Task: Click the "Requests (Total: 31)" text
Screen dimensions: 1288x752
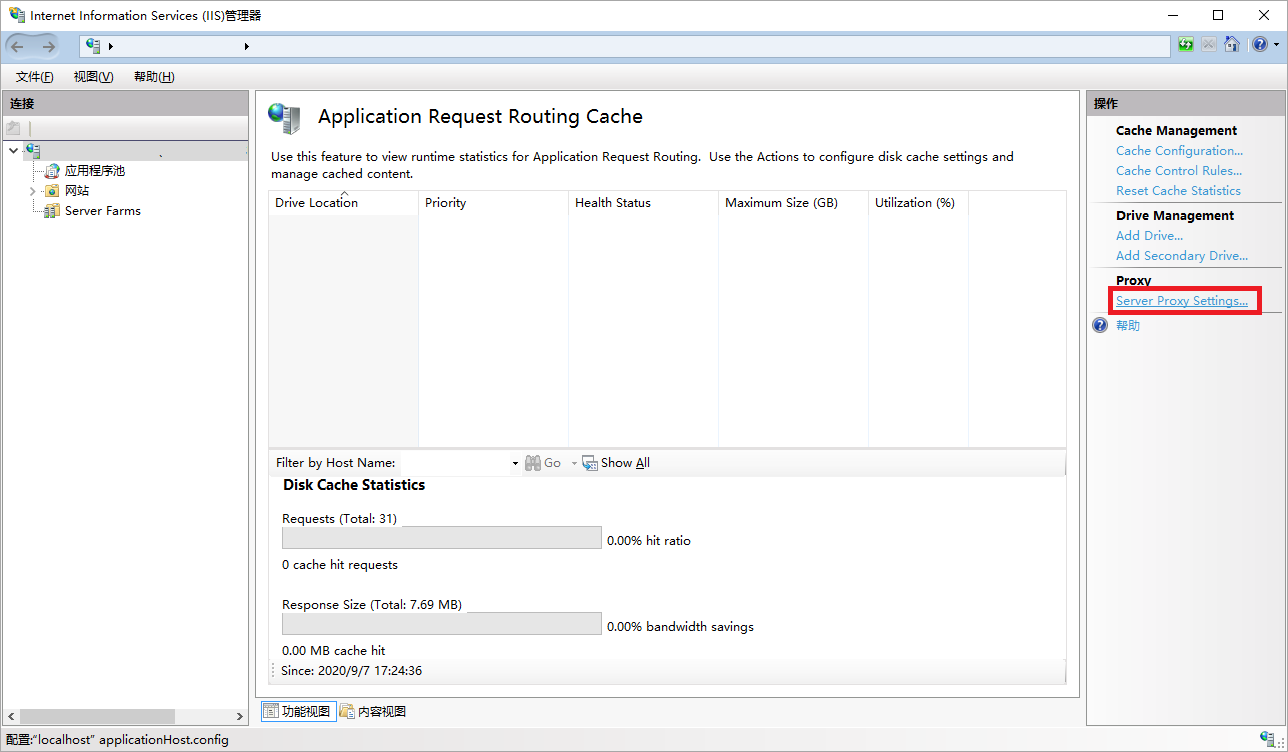Action: (x=340, y=519)
